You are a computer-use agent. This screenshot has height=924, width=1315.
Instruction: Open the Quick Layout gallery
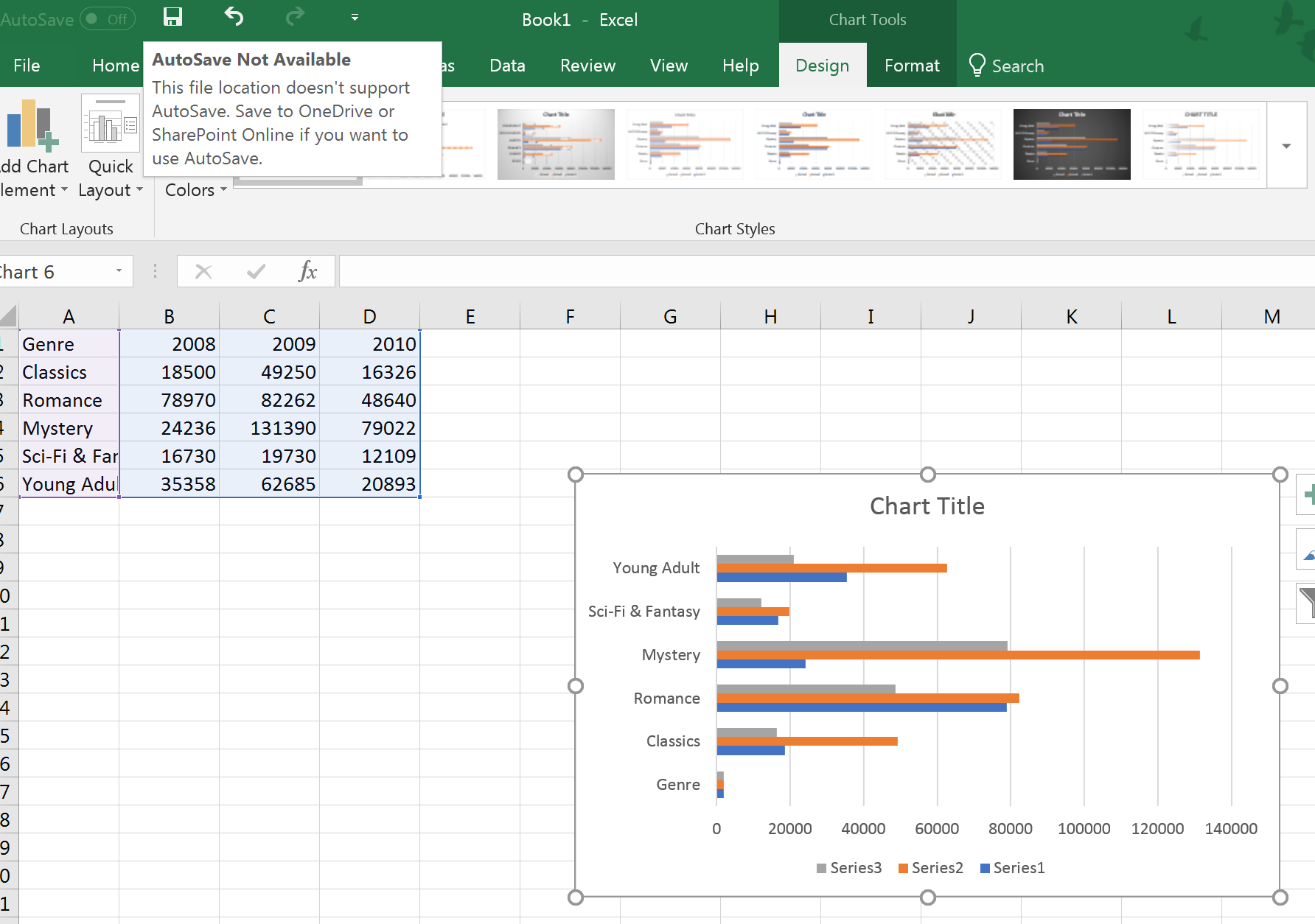pyautogui.click(x=111, y=147)
